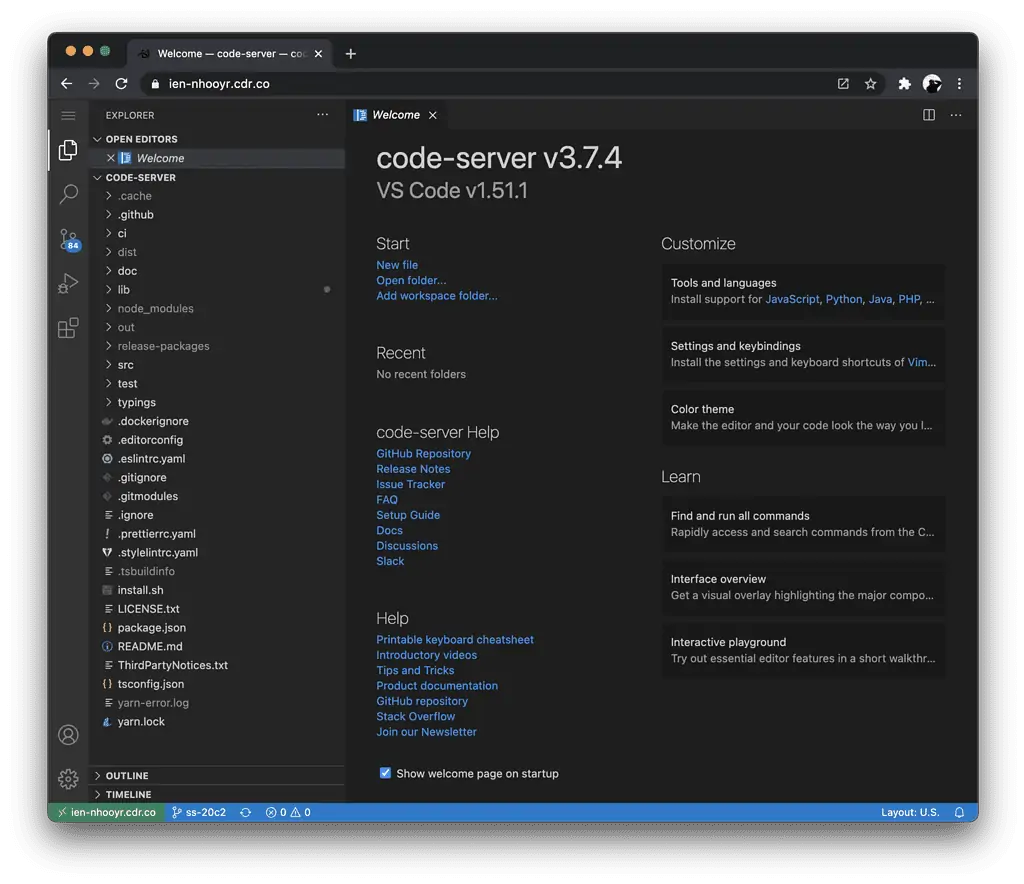The height and width of the screenshot is (884, 1024).
Task: Select the Source Control icon showing 84 changes
Action: 68,240
